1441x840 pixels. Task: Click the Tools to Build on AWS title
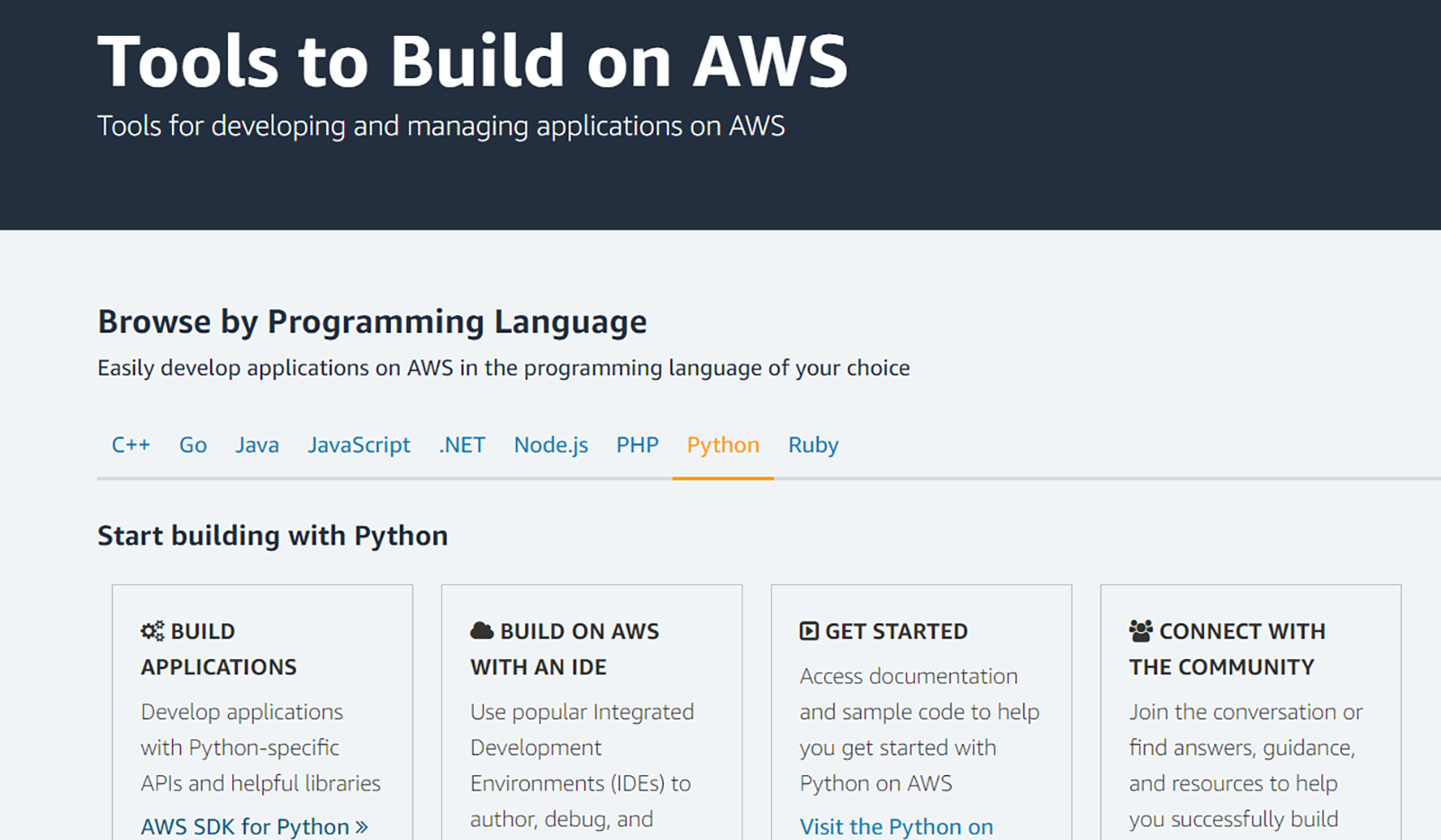point(472,61)
